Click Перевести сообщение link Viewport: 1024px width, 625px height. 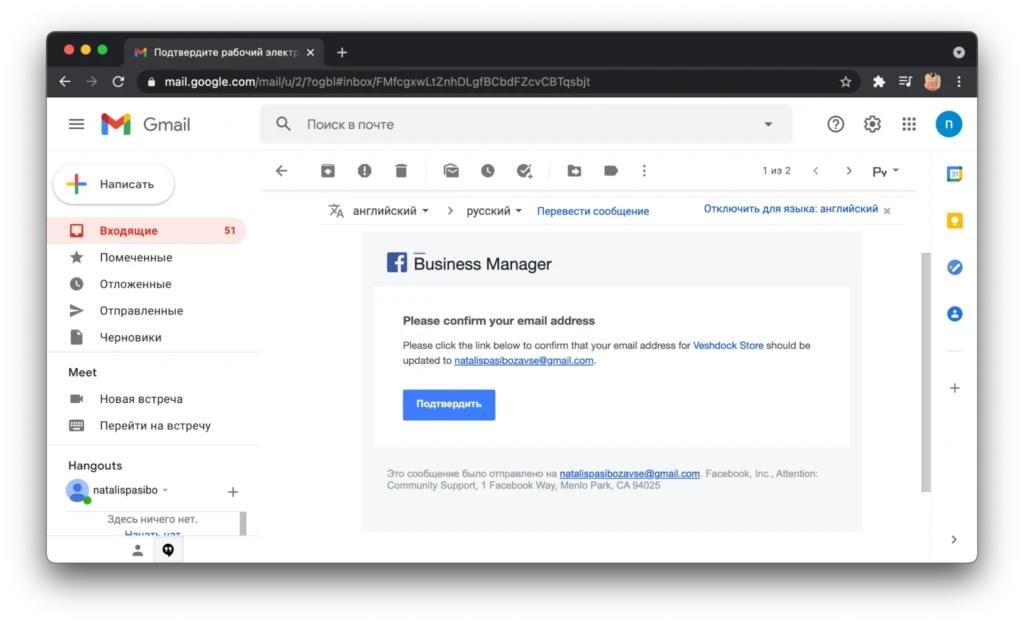coord(592,211)
